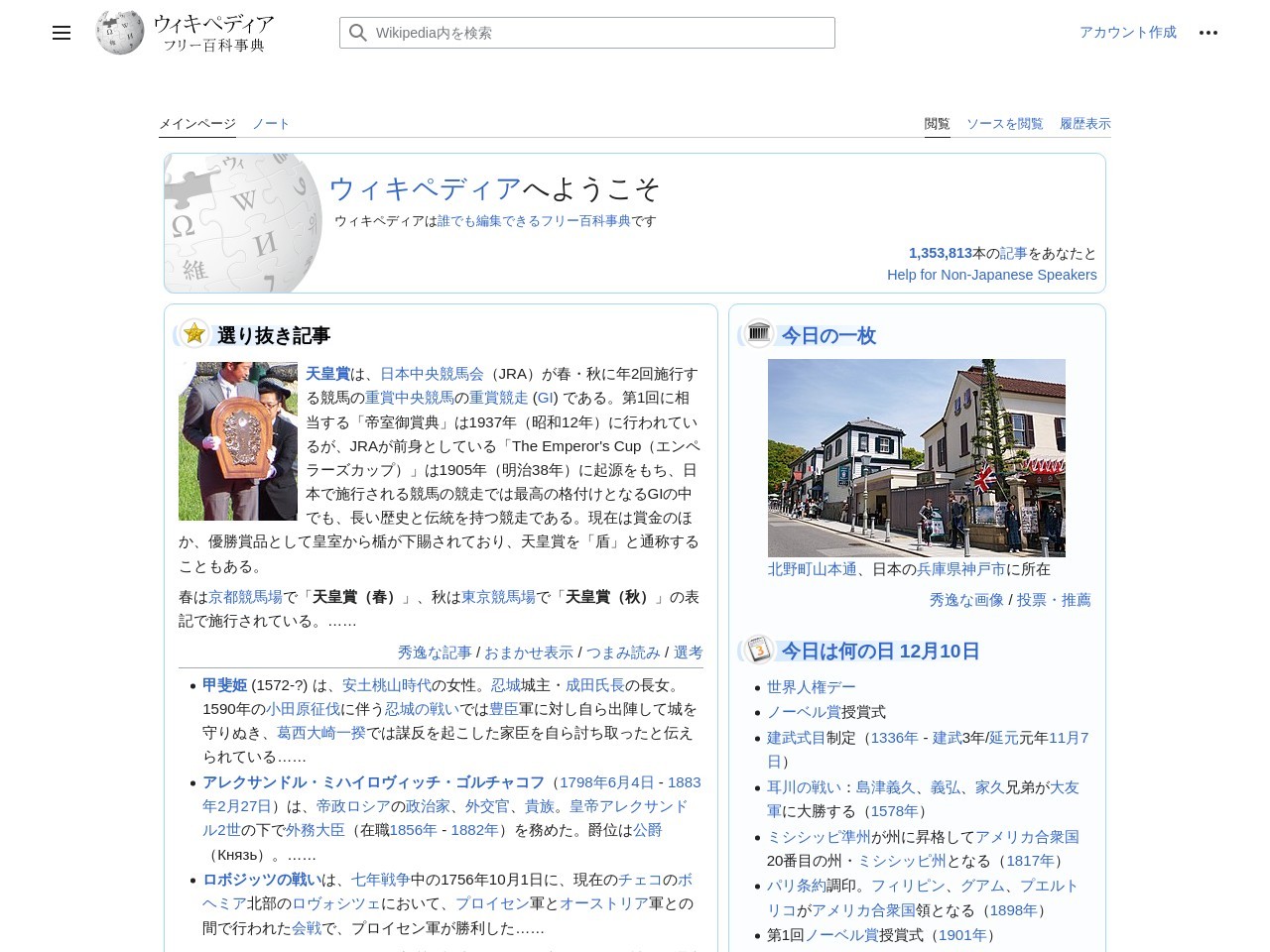Open the 1336年 year link
The image size is (1270, 952).
[x=894, y=738]
